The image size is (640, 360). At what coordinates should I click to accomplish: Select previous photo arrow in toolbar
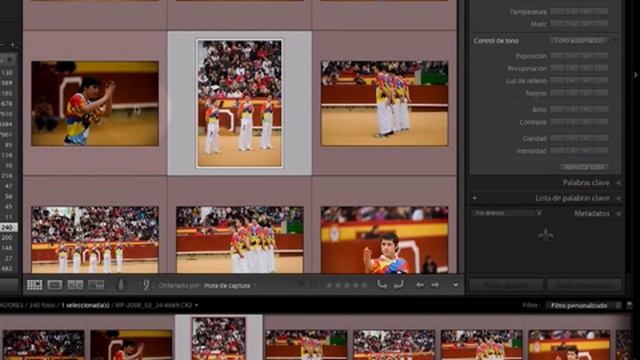click(x=420, y=285)
